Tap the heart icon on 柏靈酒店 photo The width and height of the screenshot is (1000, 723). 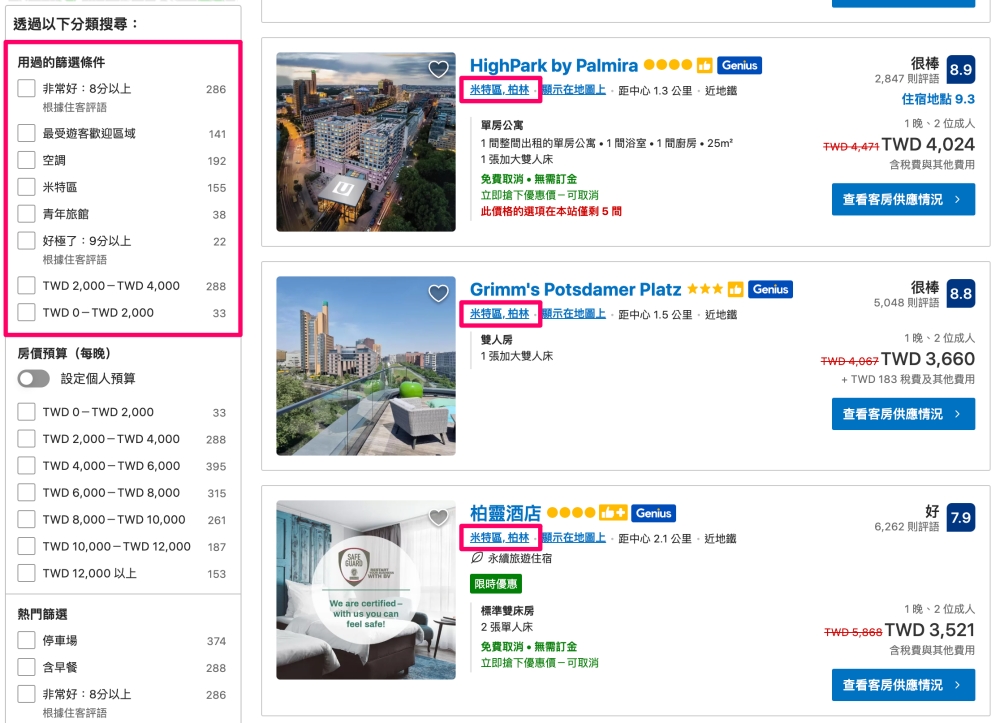pos(438,518)
